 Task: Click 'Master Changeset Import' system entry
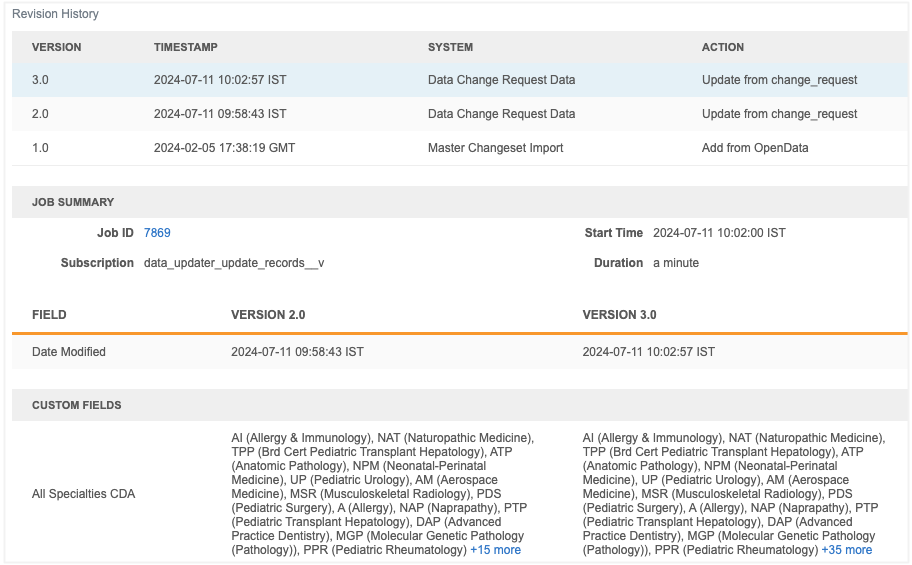(495, 148)
